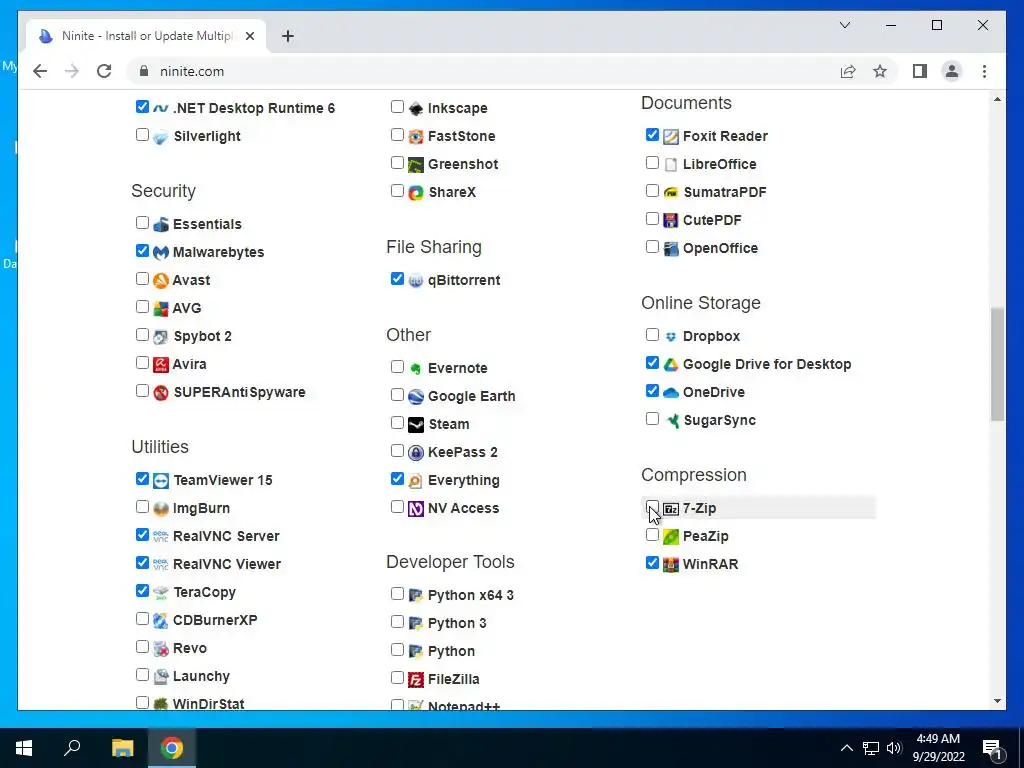Open the share this page icon
1024x768 pixels.
click(x=848, y=71)
